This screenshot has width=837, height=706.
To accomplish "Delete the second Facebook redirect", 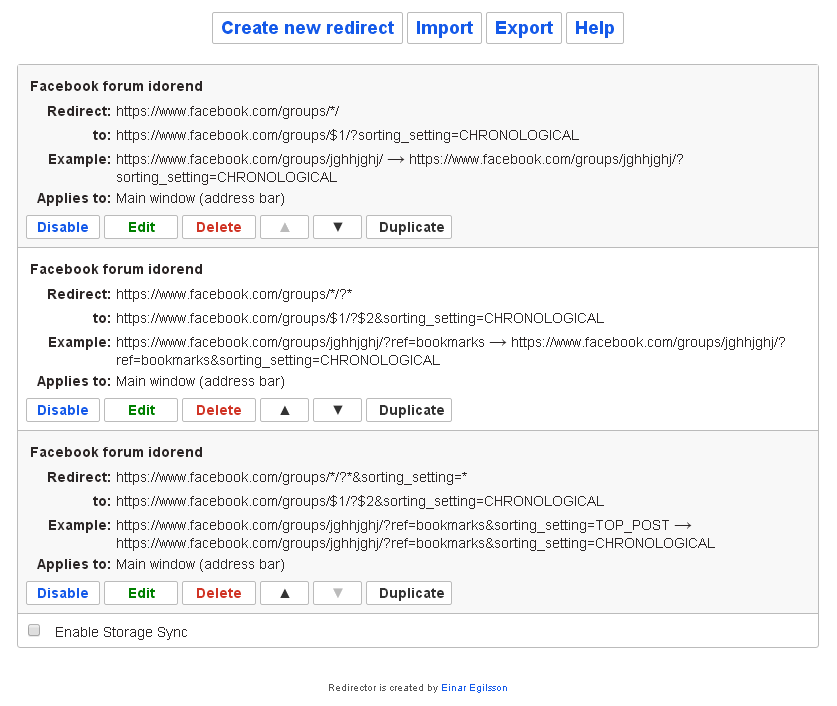I will click(x=219, y=410).
